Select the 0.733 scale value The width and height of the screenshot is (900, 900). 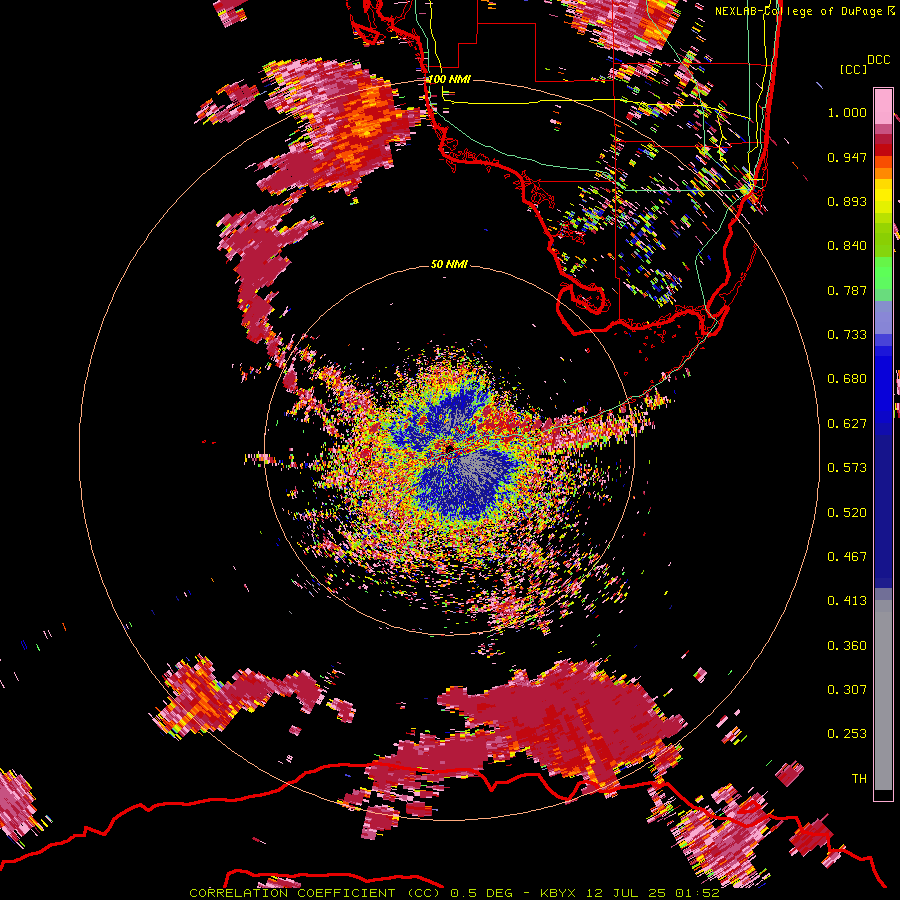tap(847, 335)
